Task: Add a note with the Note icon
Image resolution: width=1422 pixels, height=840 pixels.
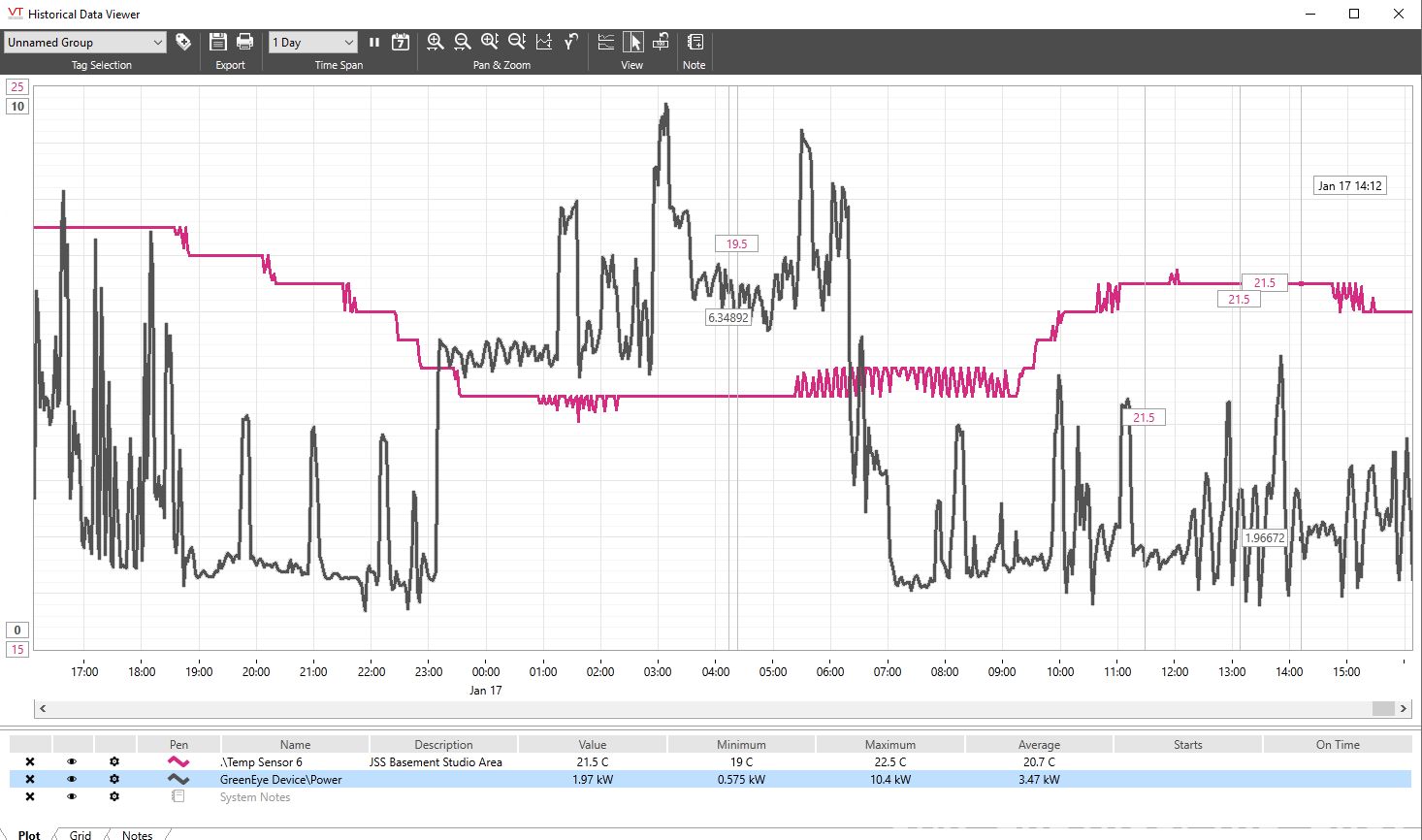Action: 695,42
